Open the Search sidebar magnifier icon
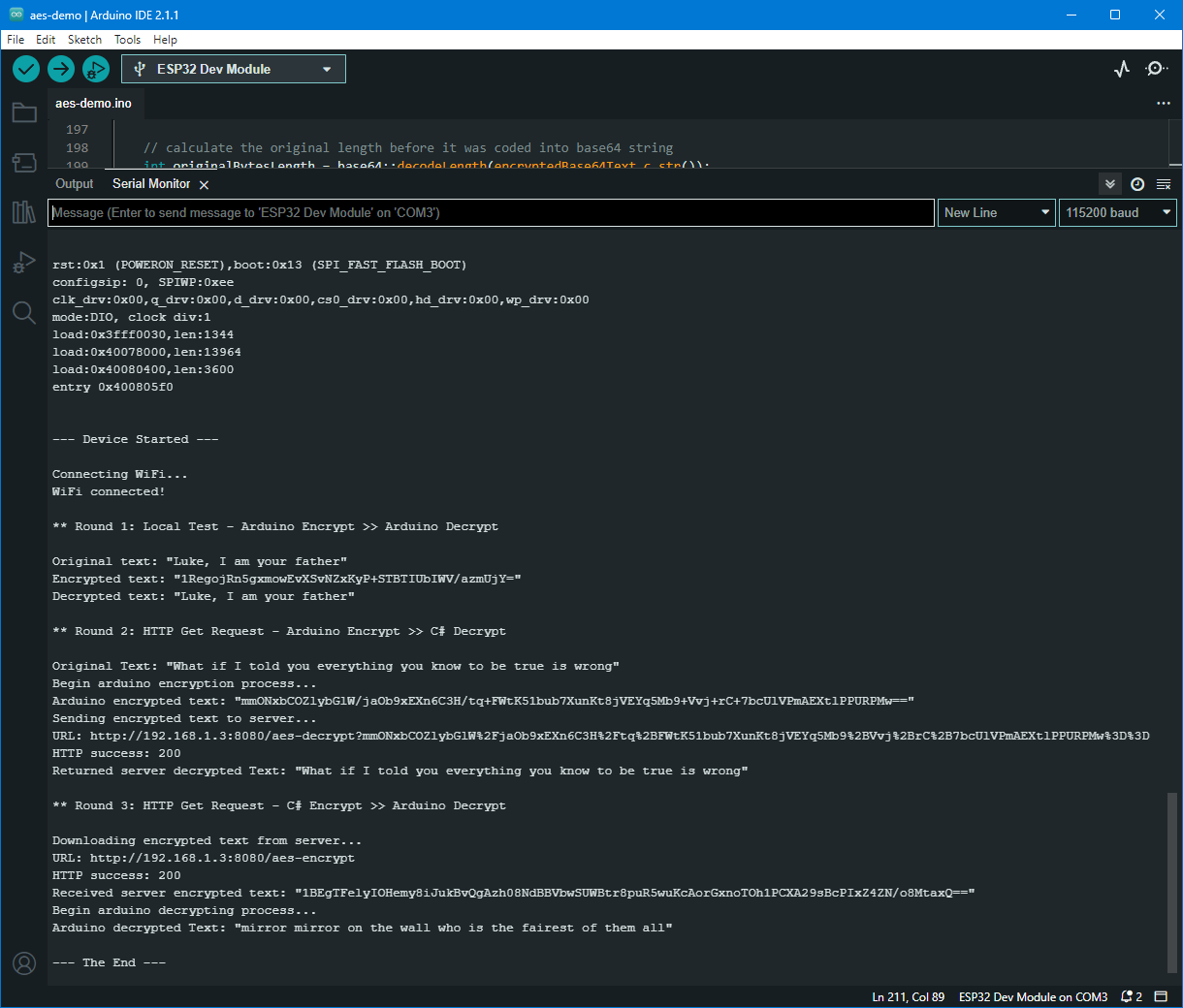The height and width of the screenshot is (1008, 1183). pyautogui.click(x=24, y=312)
